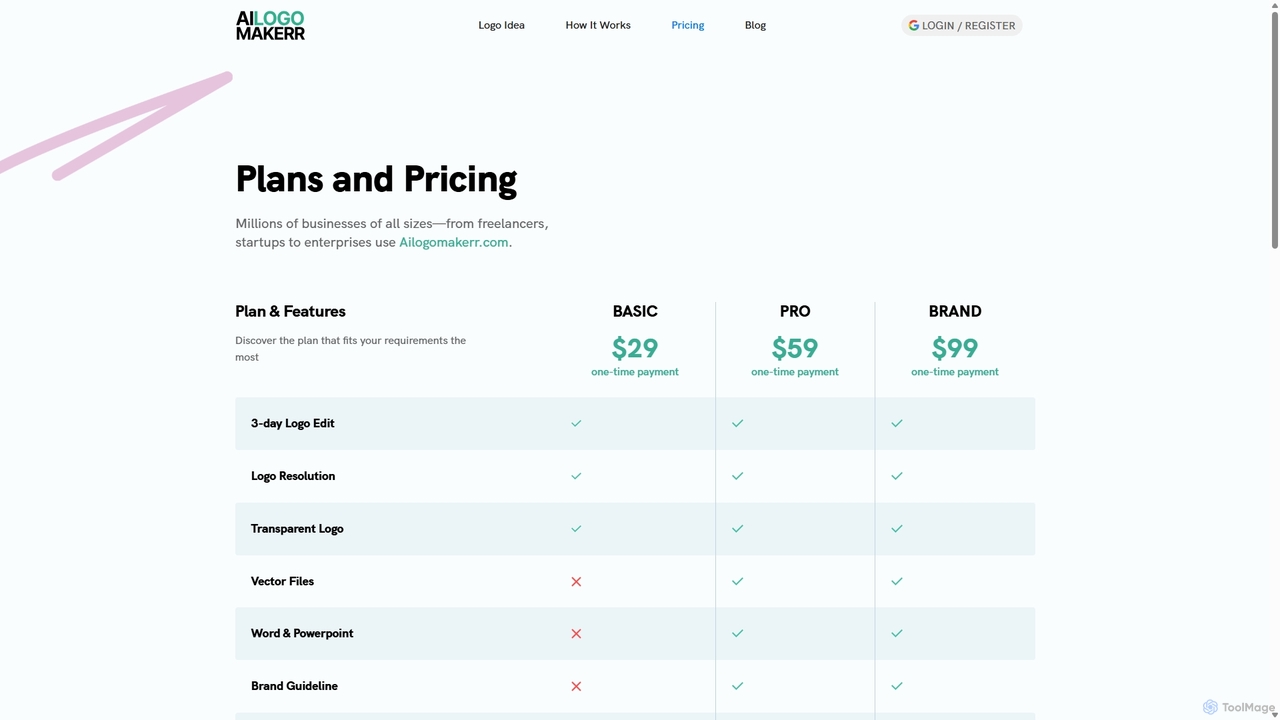Click the Brand Guideline row label
The width and height of the screenshot is (1280, 720).
pyautogui.click(x=294, y=686)
